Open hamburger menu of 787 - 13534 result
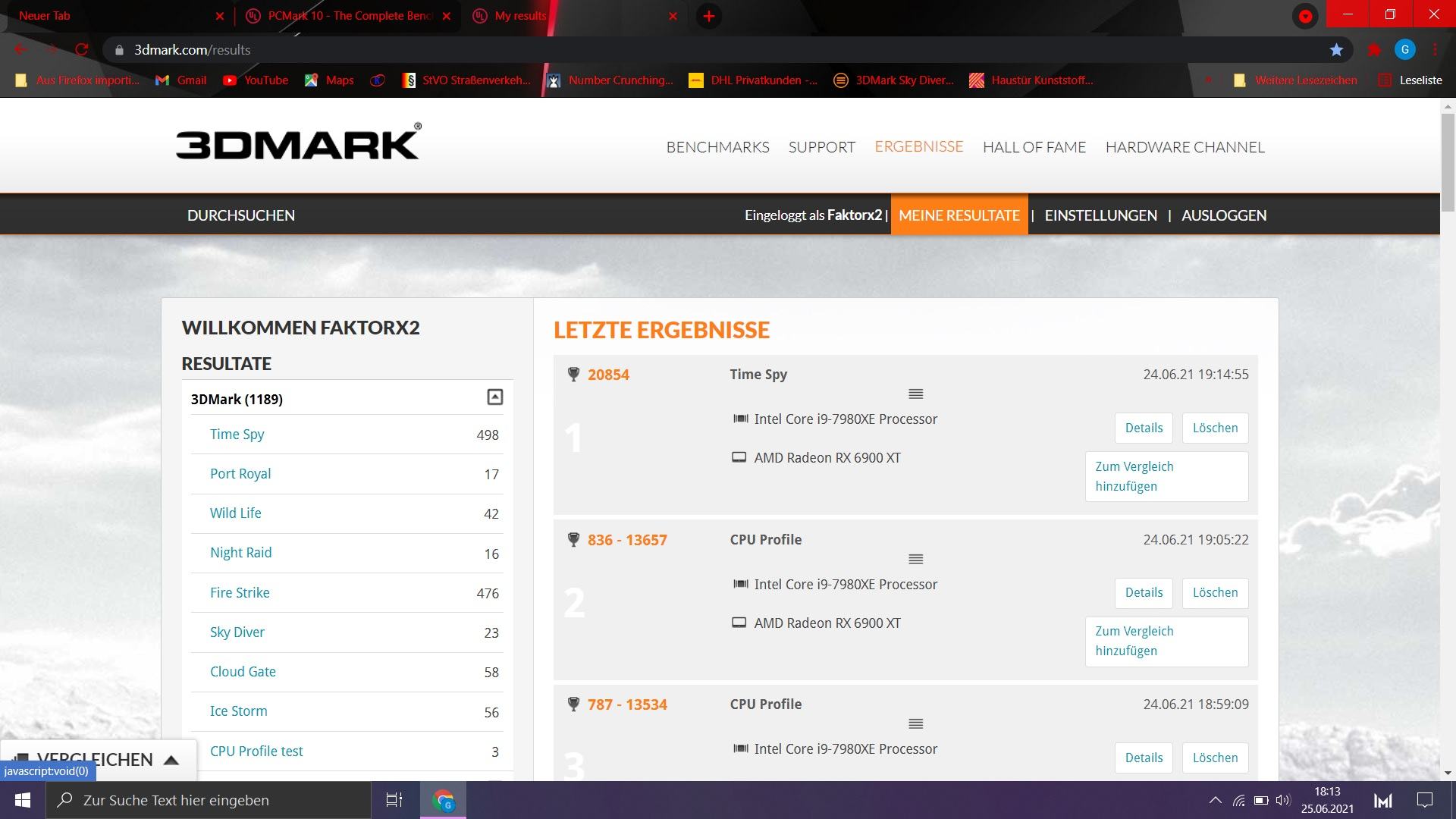The height and width of the screenshot is (819, 1456). [x=915, y=724]
